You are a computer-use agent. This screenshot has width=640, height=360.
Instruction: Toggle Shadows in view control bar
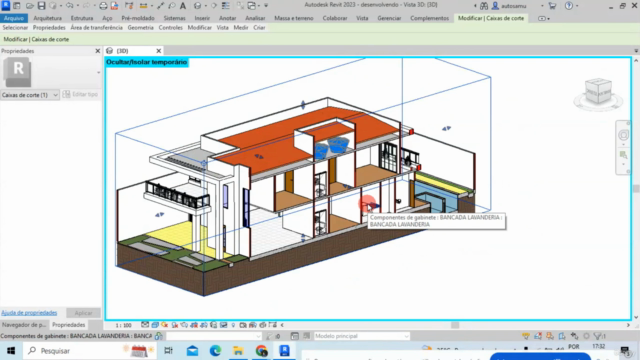pos(175,325)
